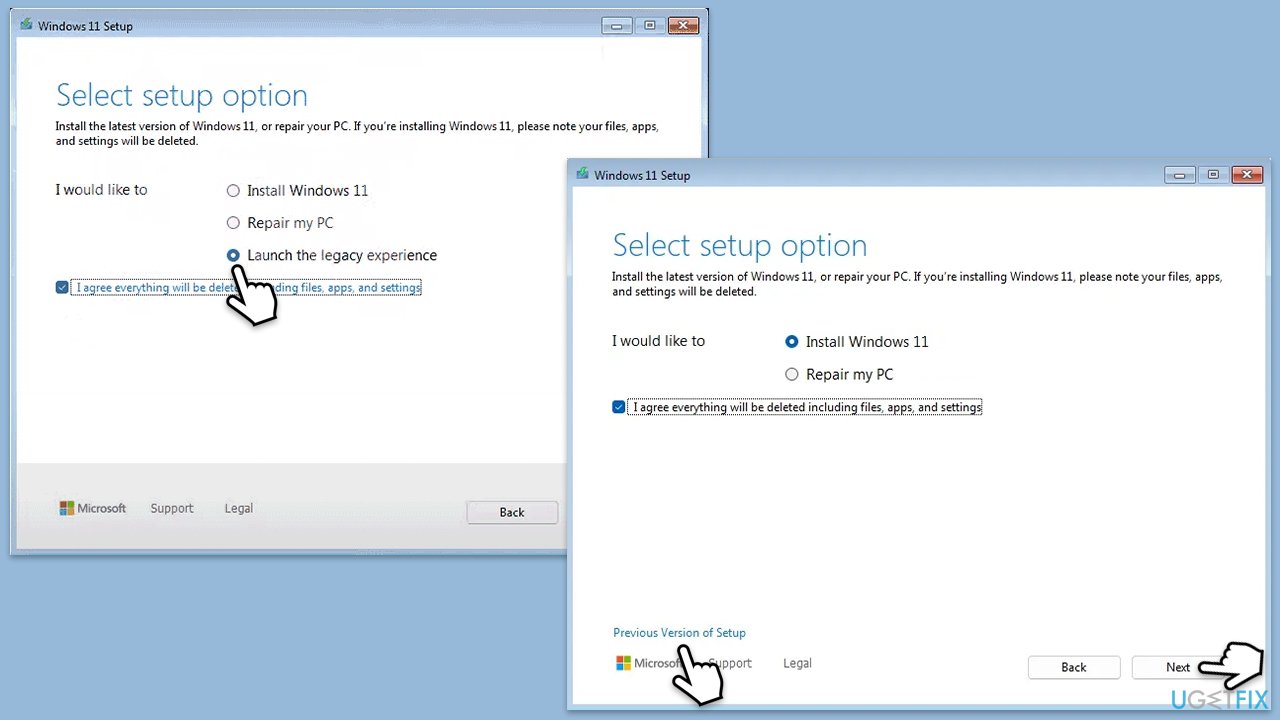The width and height of the screenshot is (1280, 720).
Task: Close the front Windows 11 Setup window
Action: click(x=1246, y=174)
